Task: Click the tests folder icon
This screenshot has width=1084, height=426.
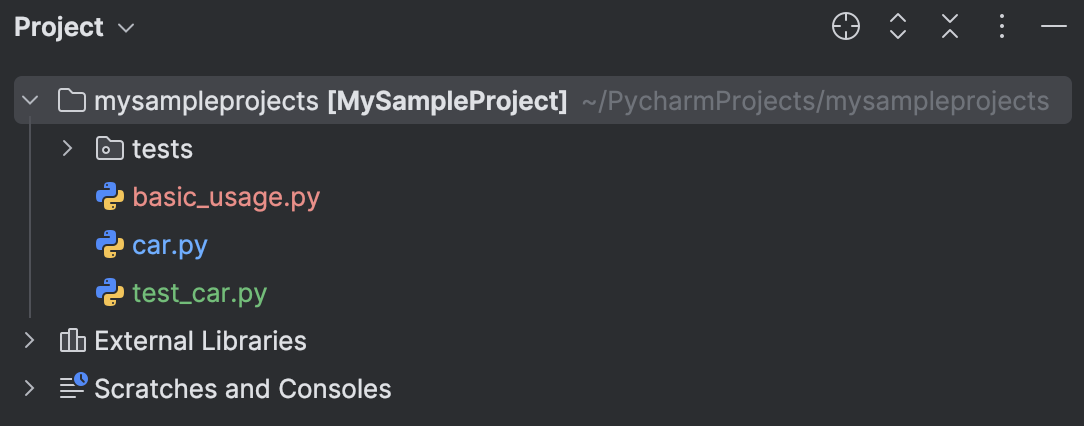Action: pos(109,150)
